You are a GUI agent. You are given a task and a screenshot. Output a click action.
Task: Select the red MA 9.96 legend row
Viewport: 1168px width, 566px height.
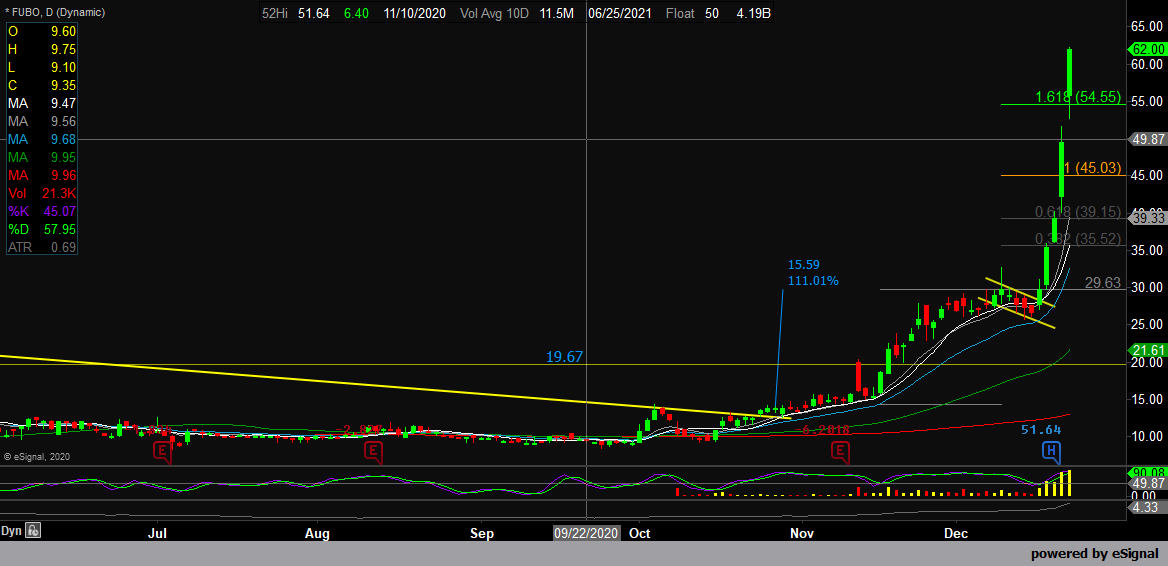click(42, 176)
